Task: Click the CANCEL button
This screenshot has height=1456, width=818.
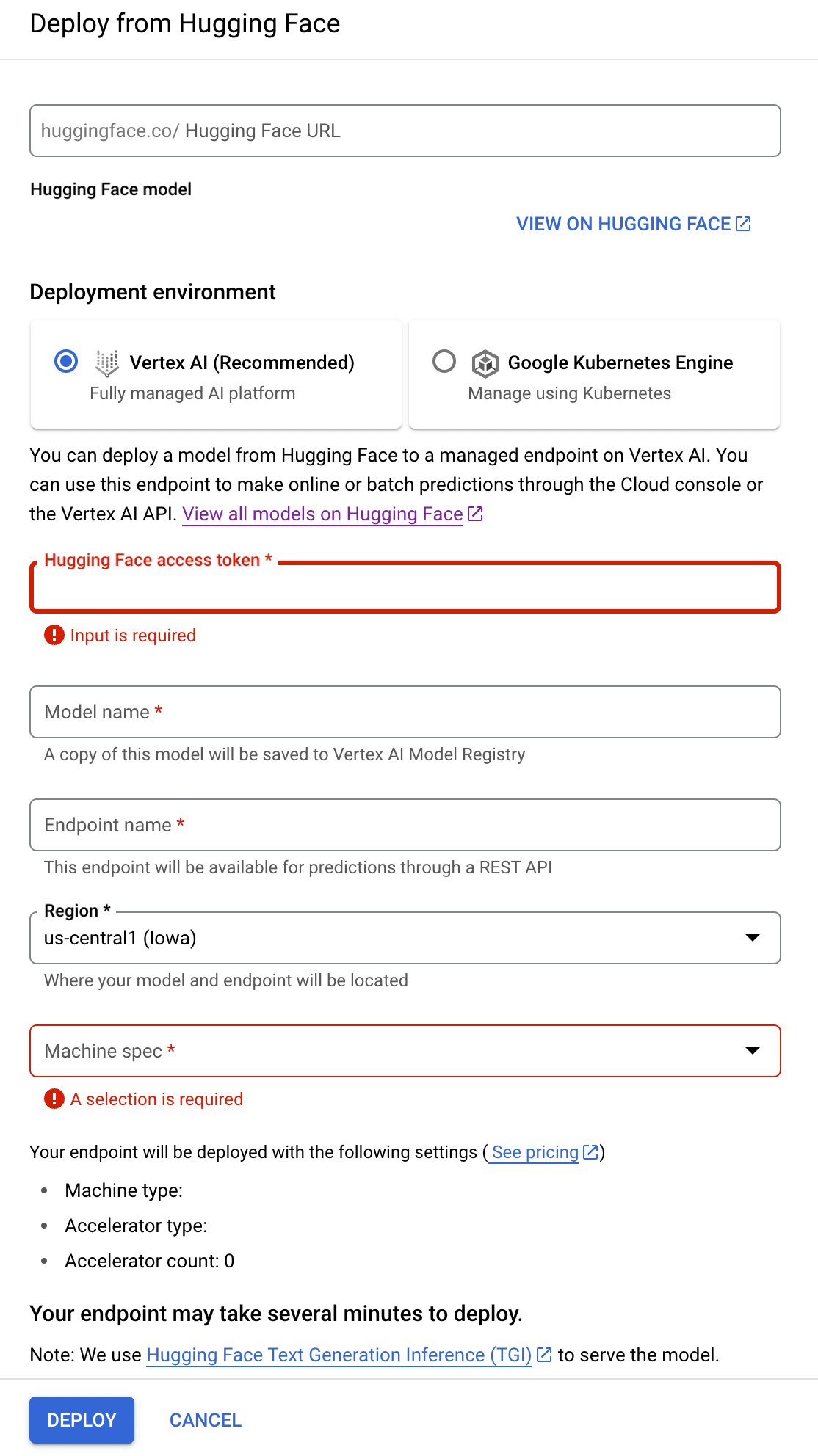Action: (x=206, y=1420)
